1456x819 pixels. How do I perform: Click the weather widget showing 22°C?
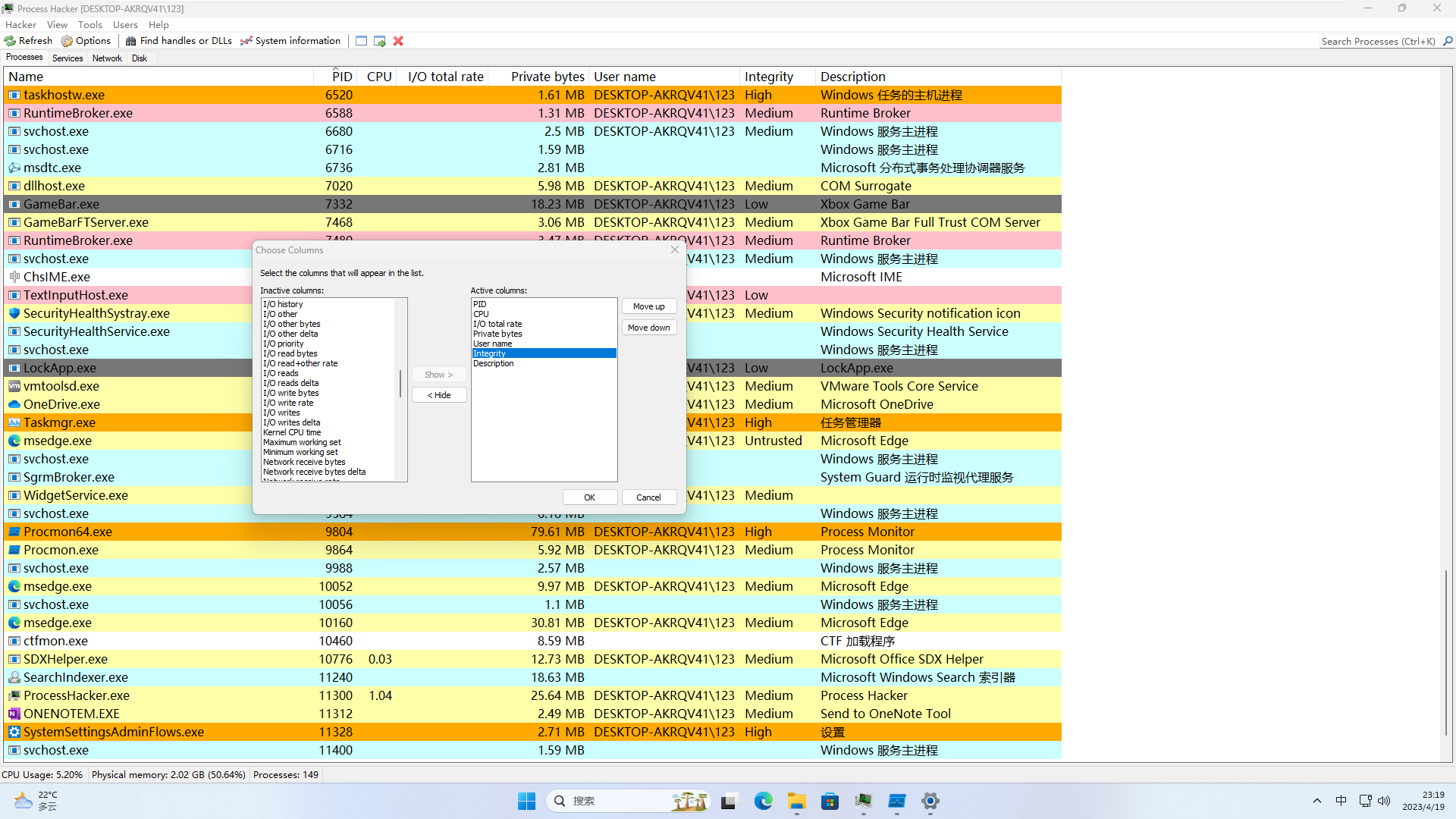coord(36,801)
